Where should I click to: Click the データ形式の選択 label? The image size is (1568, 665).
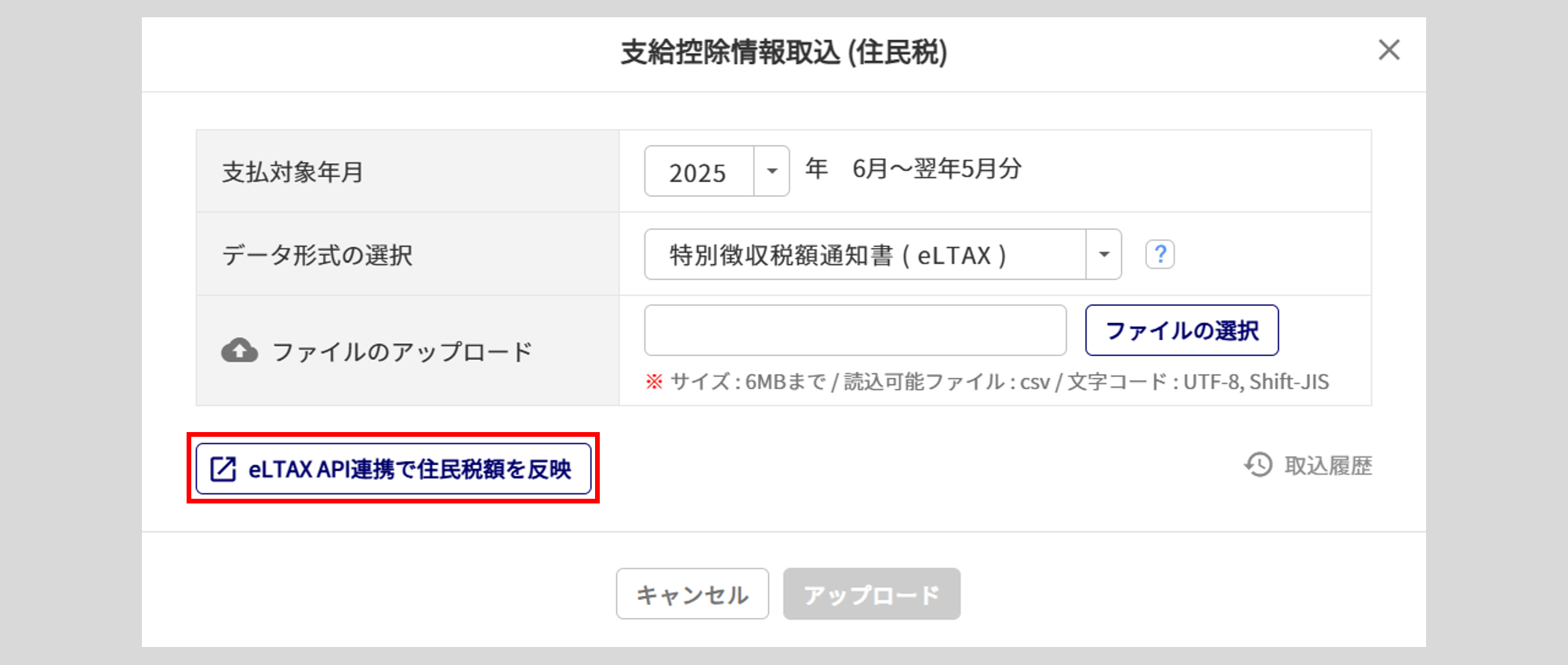(x=317, y=255)
